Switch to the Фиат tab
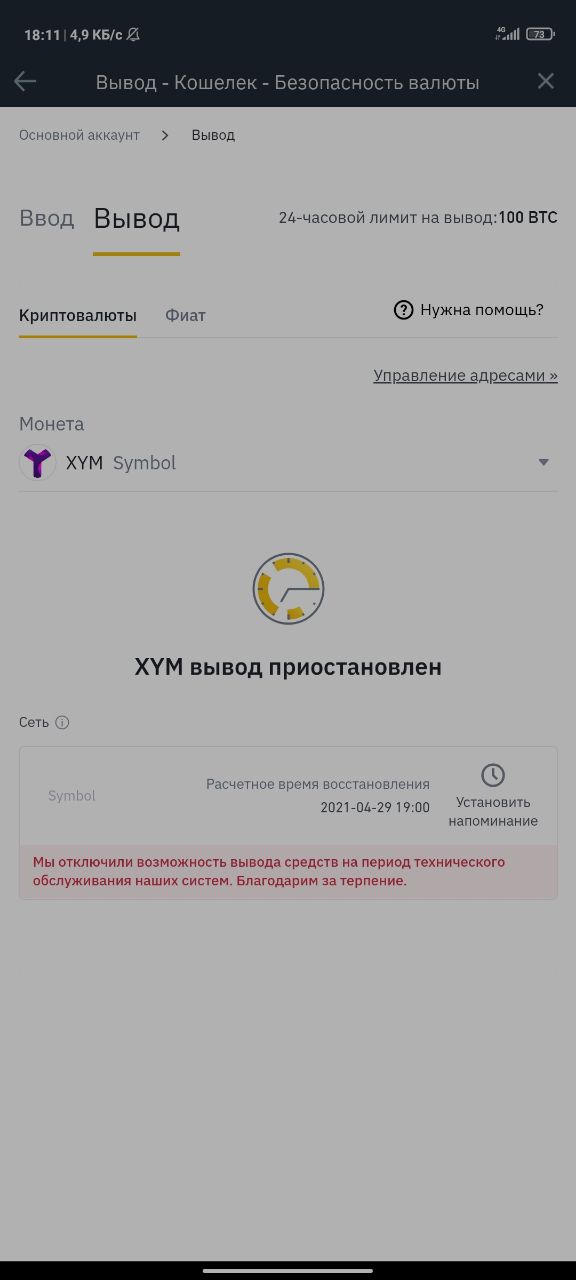Image resolution: width=576 pixels, height=1280 pixels. (185, 315)
